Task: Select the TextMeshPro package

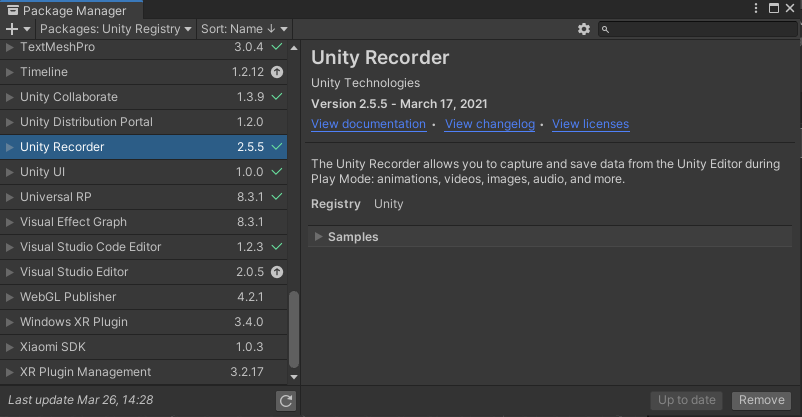Action: (x=143, y=47)
